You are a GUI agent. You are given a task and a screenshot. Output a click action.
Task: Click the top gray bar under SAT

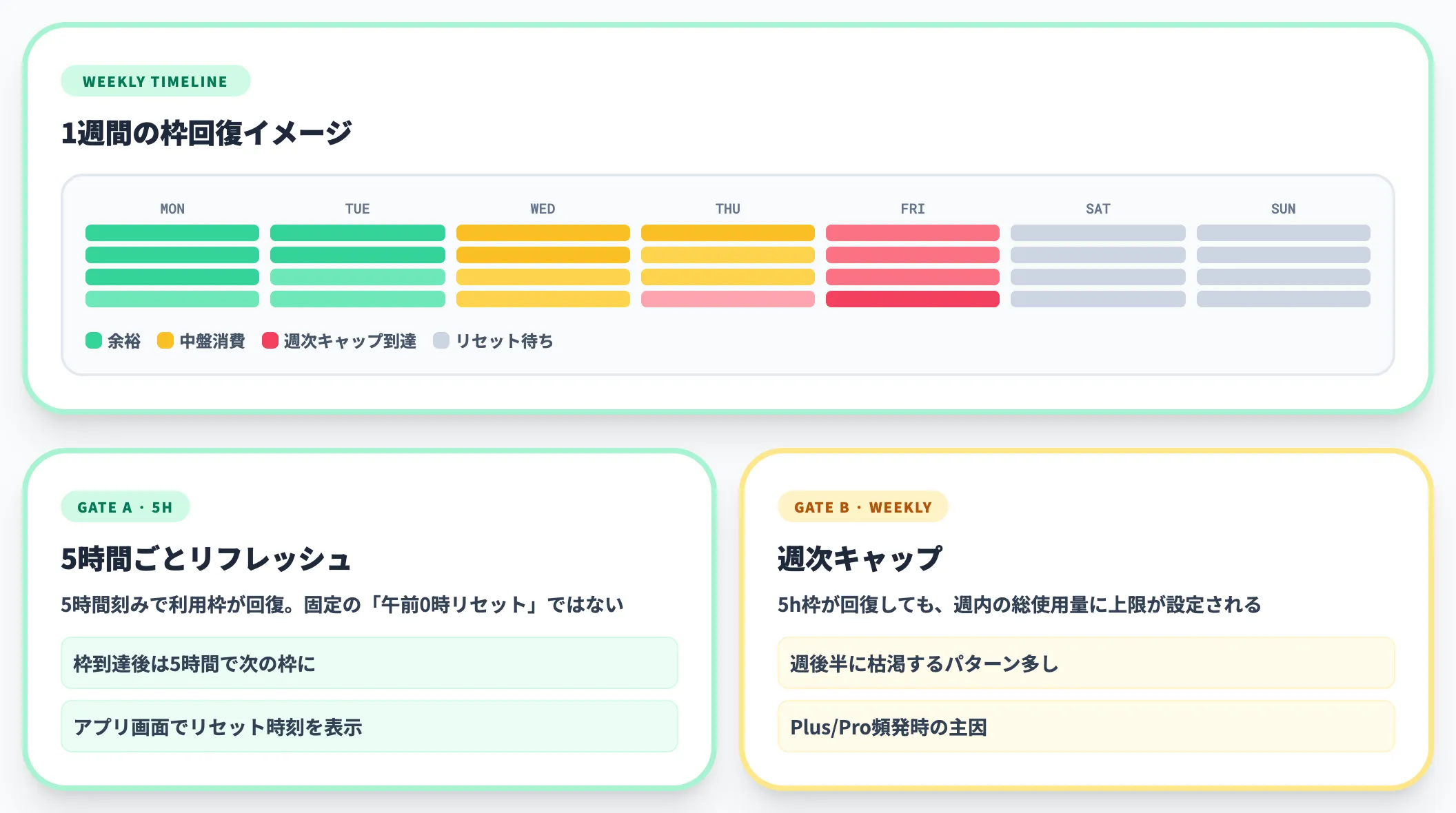click(1098, 233)
